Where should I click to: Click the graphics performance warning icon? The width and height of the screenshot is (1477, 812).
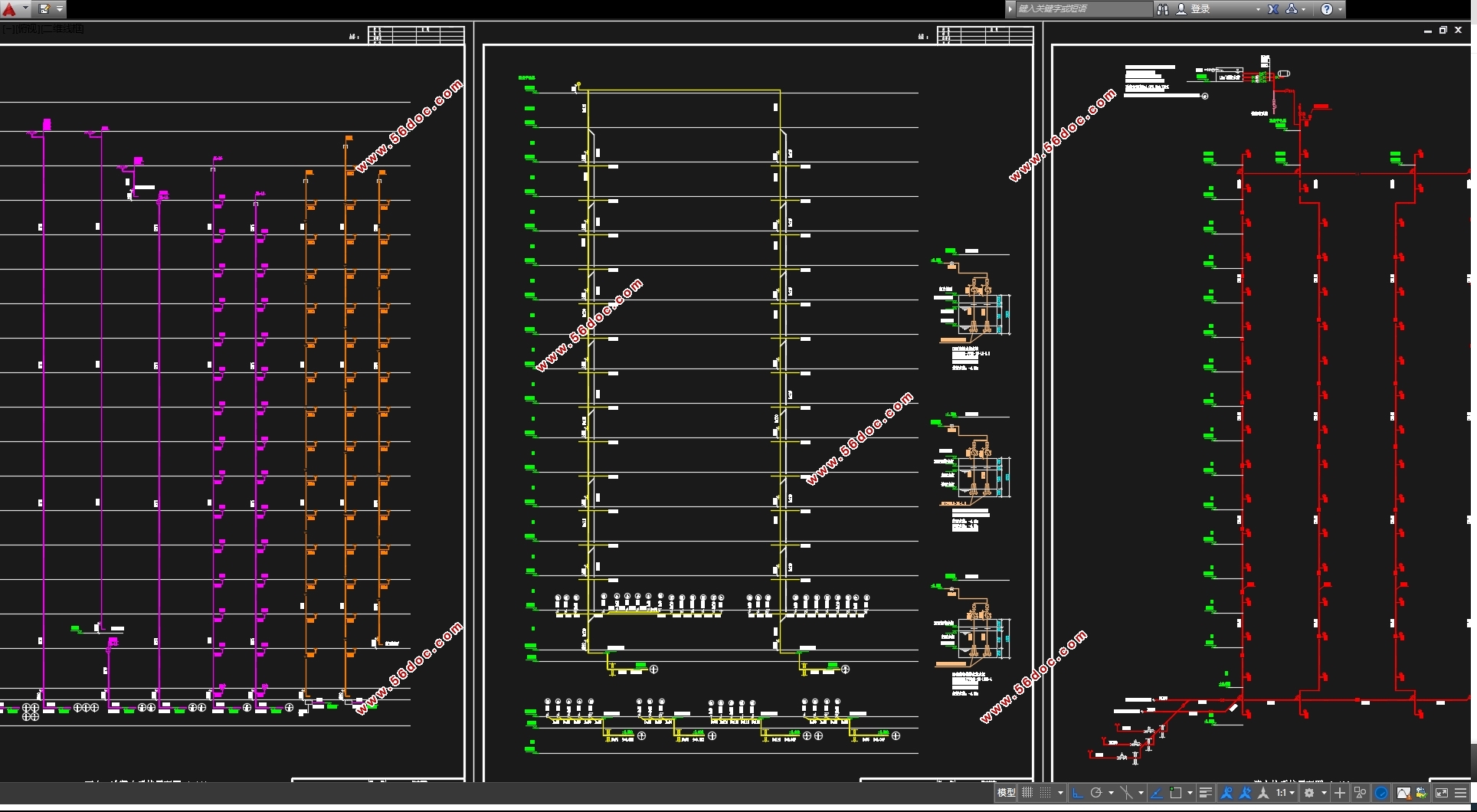pos(1403,793)
